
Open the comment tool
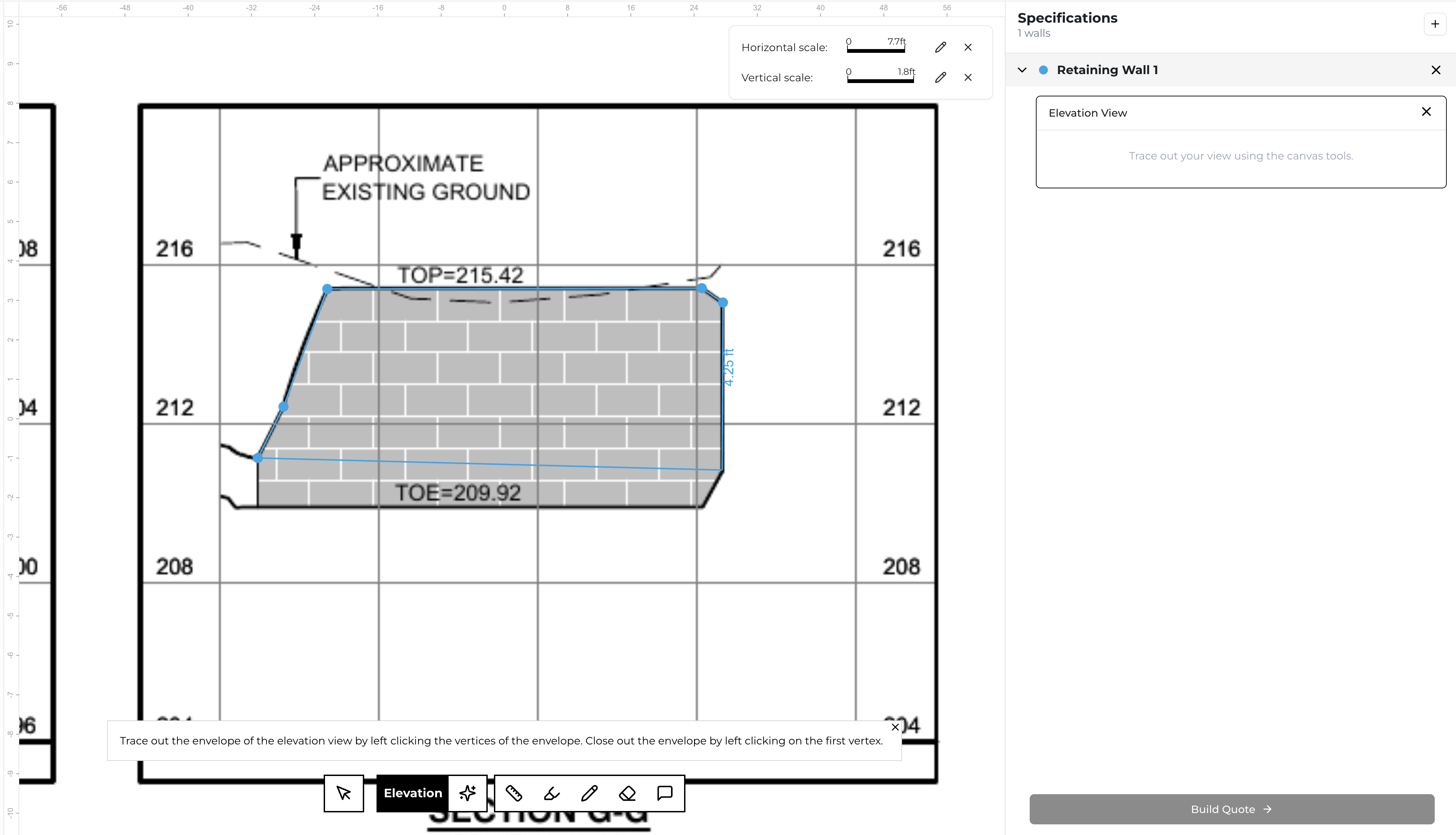664,793
